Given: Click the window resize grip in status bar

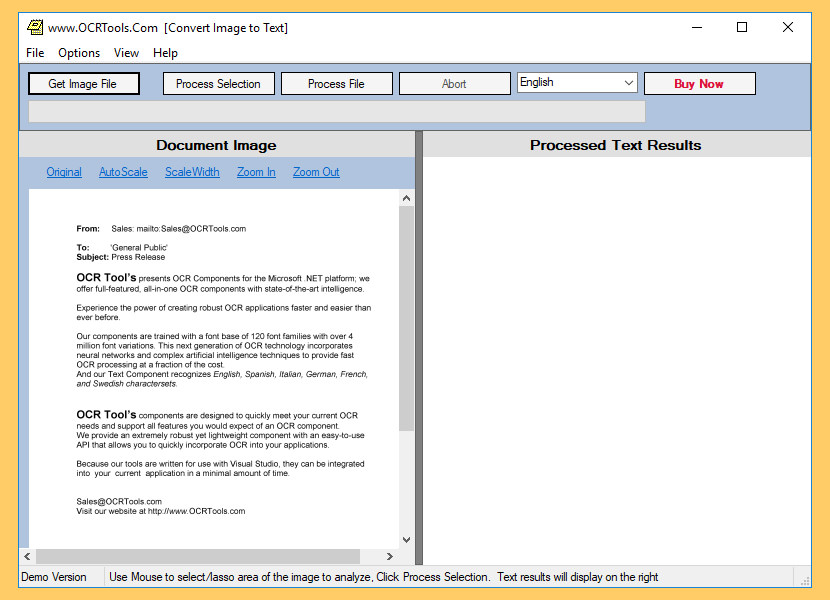Looking at the screenshot, I should pyautogui.click(x=805, y=580).
